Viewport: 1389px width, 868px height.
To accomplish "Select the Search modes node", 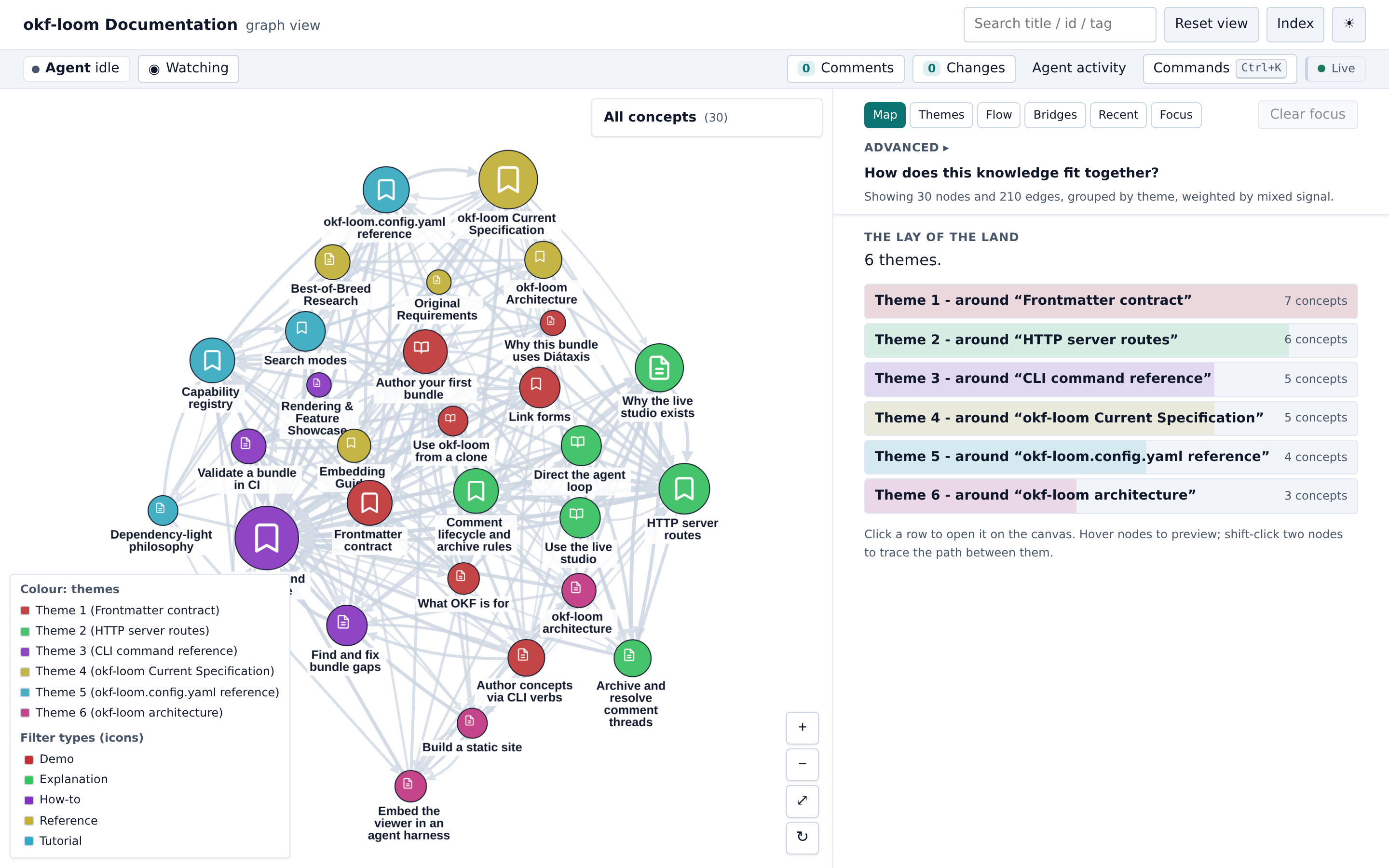I will coord(305,331).
